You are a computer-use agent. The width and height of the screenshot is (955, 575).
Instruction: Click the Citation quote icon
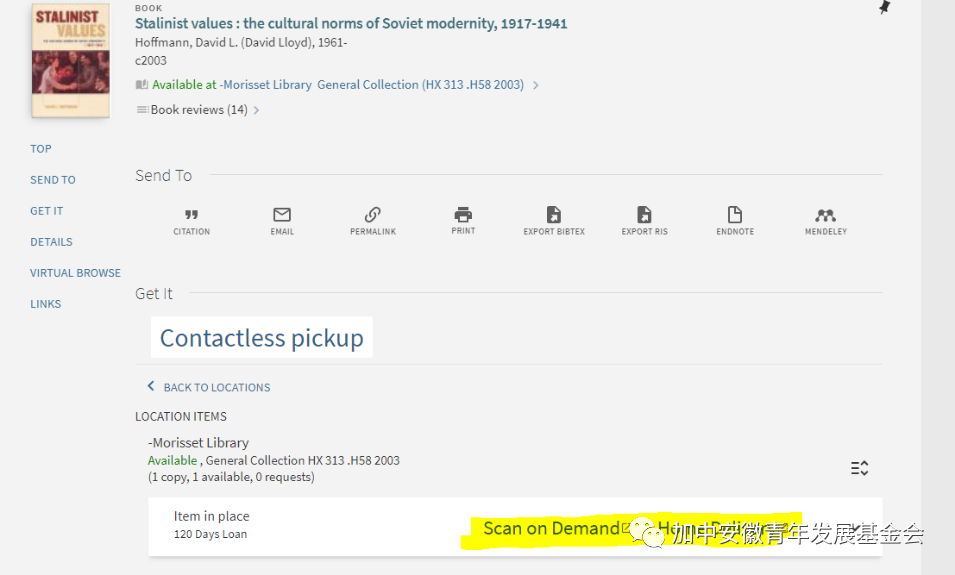click(191, 215)
